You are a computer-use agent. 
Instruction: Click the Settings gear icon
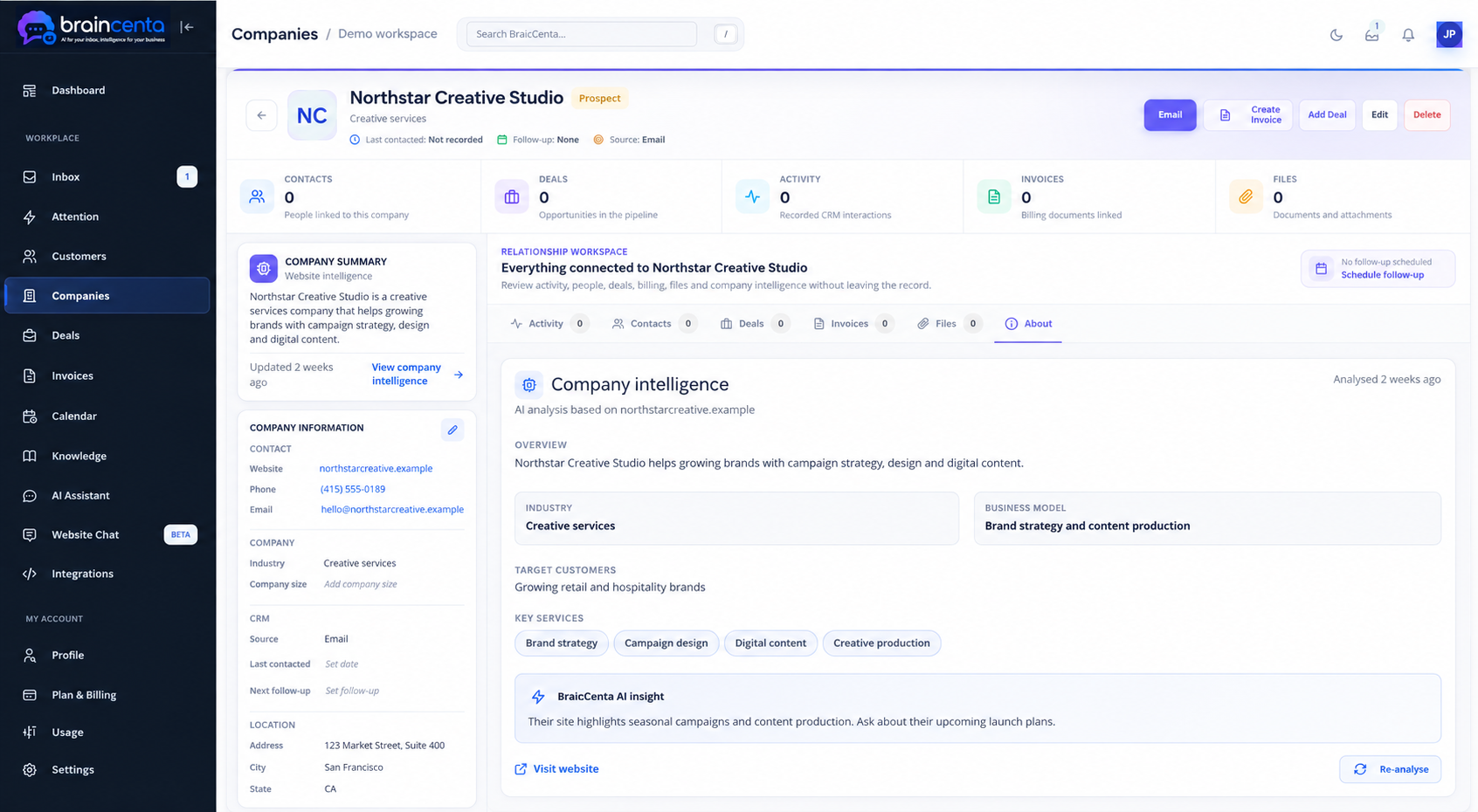coord(30,769)
